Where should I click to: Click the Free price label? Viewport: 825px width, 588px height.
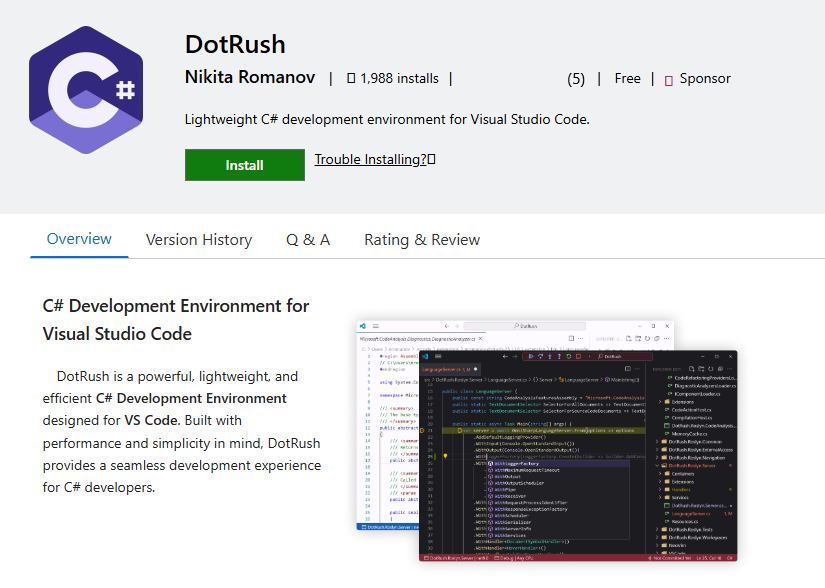[628, 78]
